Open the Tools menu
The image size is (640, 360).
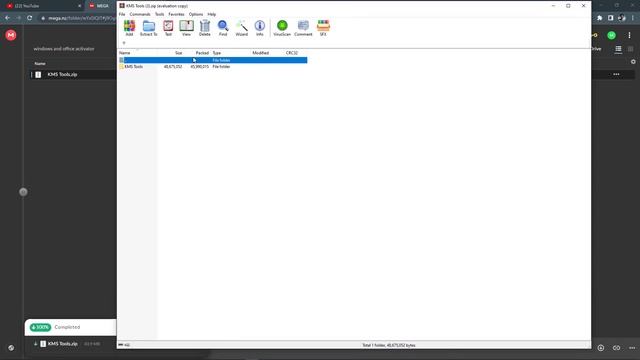click(160, 14)
